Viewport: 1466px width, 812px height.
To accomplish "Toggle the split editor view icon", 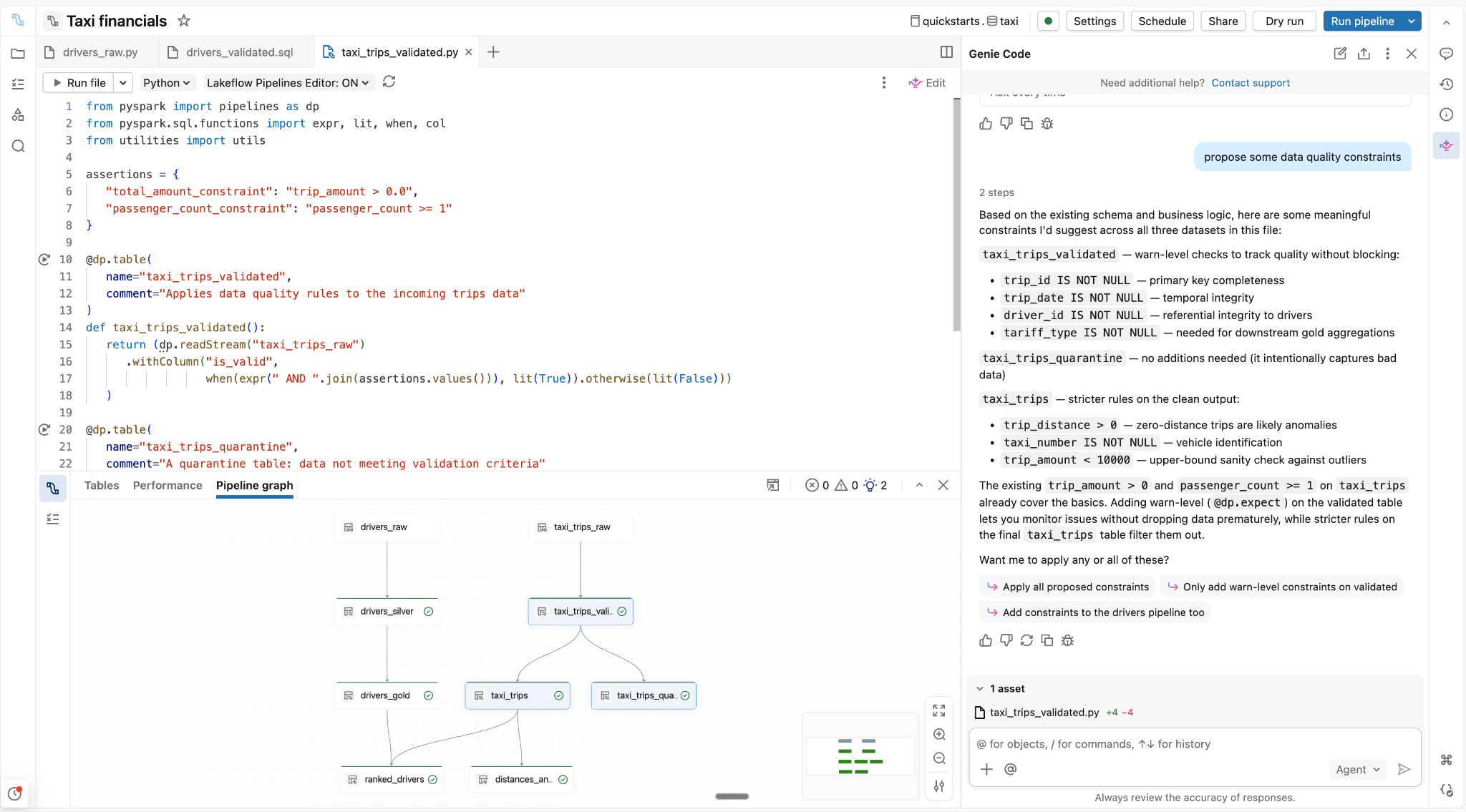I will [x=946, y=52].
